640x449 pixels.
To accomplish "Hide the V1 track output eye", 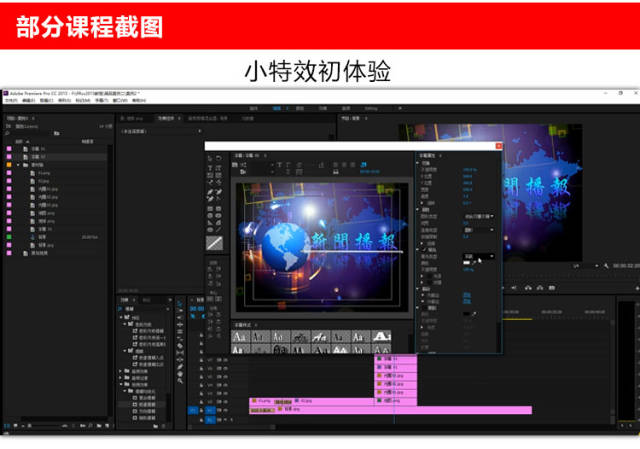I will [225, 410].
